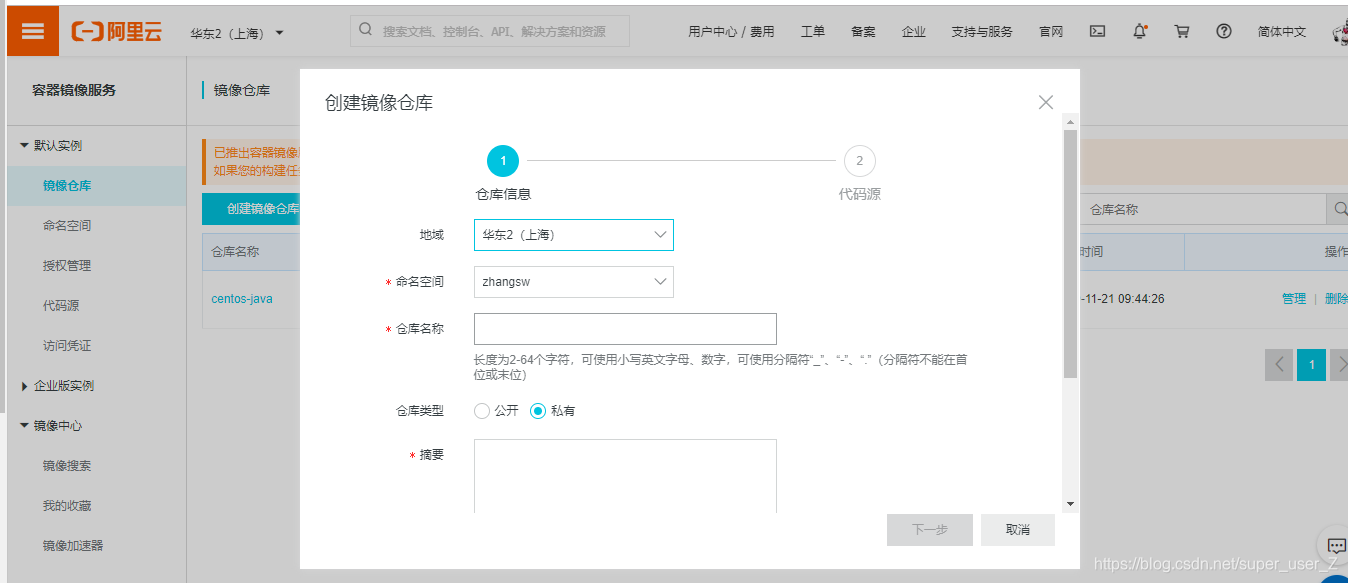Click the dialog vertical scrollbar thumb

[1070, 254]
